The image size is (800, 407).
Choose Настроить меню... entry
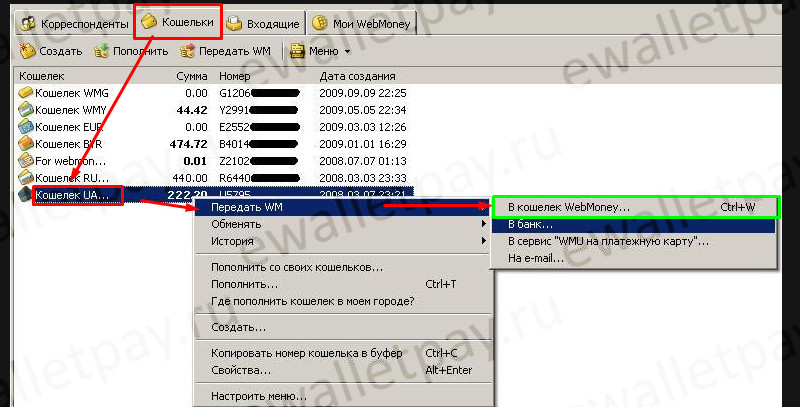(343, 396)
